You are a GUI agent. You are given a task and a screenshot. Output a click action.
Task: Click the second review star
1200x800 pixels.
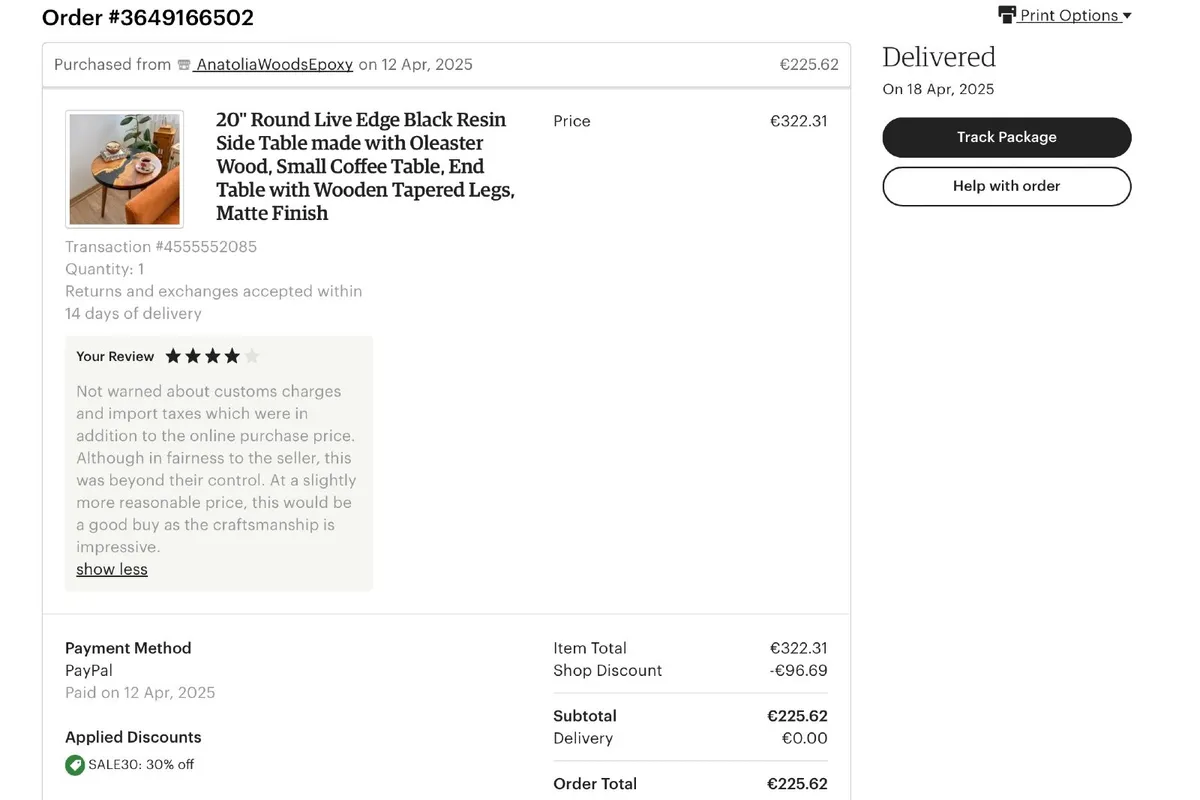(x=193, y=356)
